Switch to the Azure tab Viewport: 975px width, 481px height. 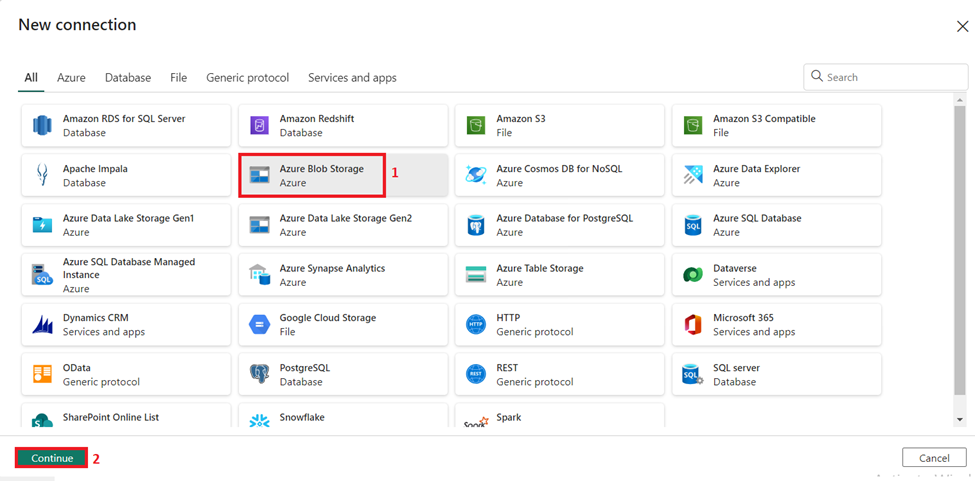[x=72, y=78]
